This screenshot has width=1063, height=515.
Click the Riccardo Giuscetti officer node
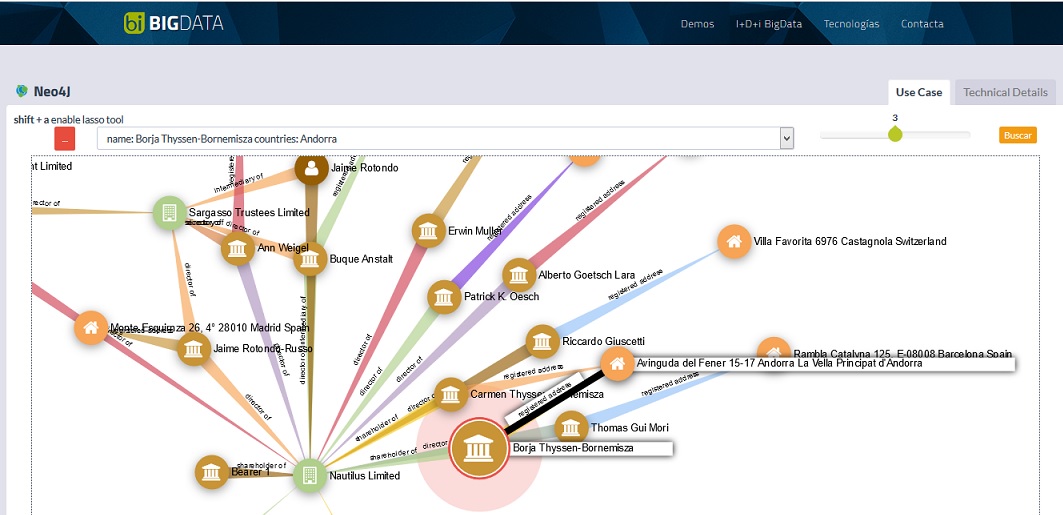[542, 342]
